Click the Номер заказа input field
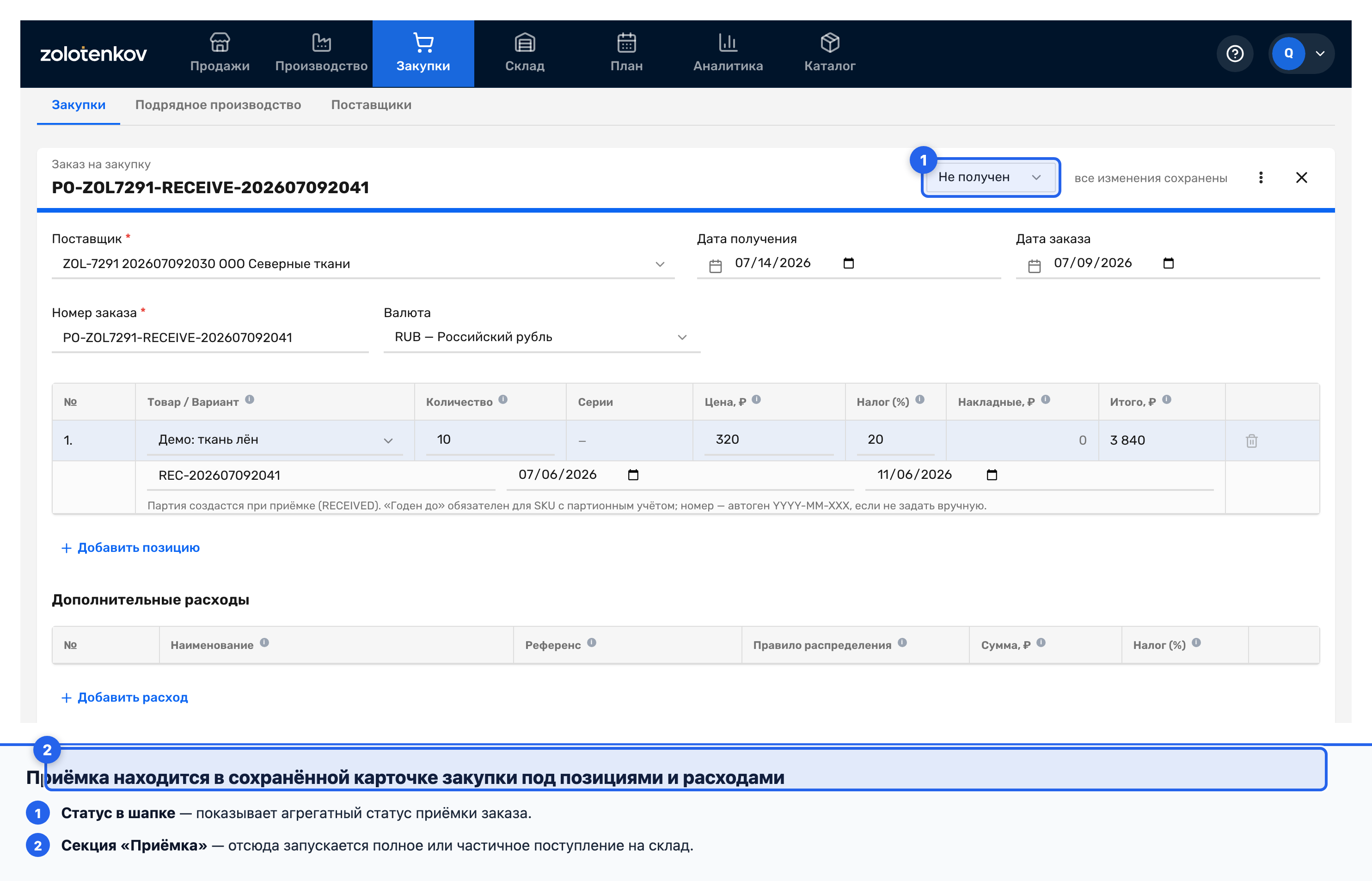Image resolution: width=1372 pixels, height=881 pixels. [x=210, y=337]
